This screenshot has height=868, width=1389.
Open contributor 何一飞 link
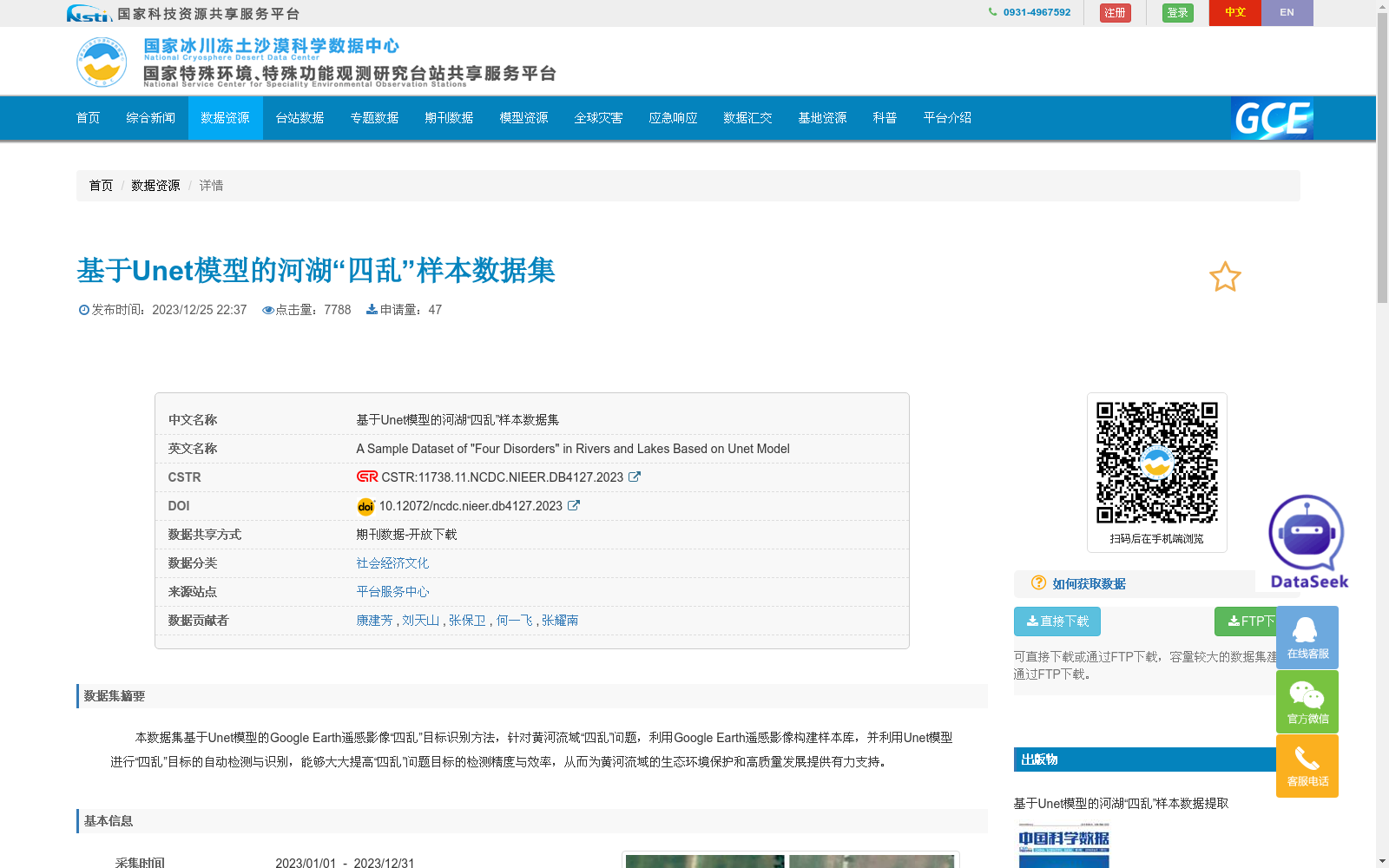tap(514, 621)
